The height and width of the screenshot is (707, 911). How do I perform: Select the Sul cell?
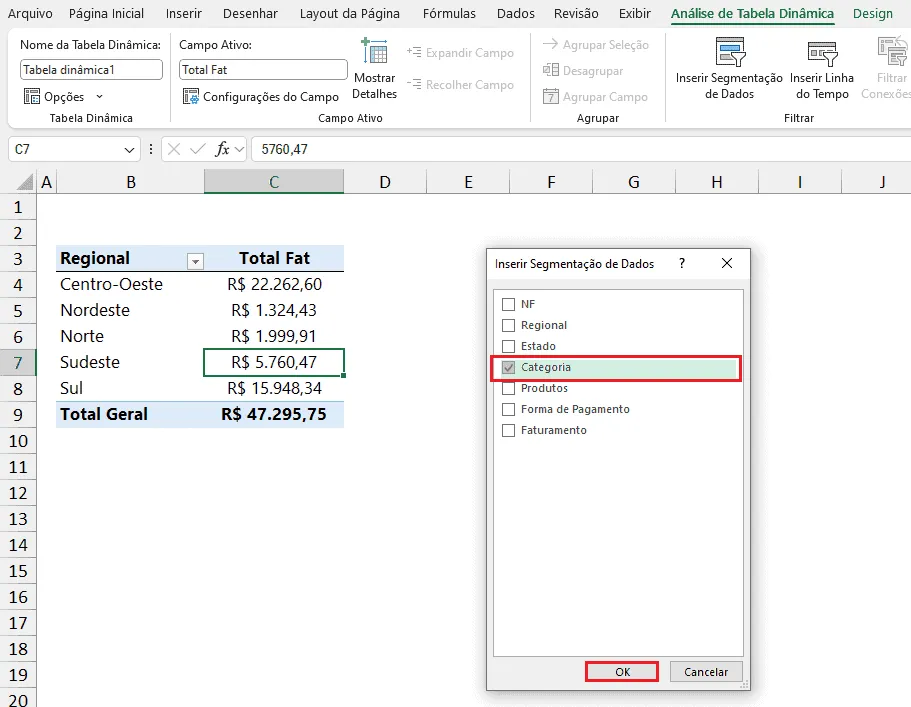click(x=130, y=388)
